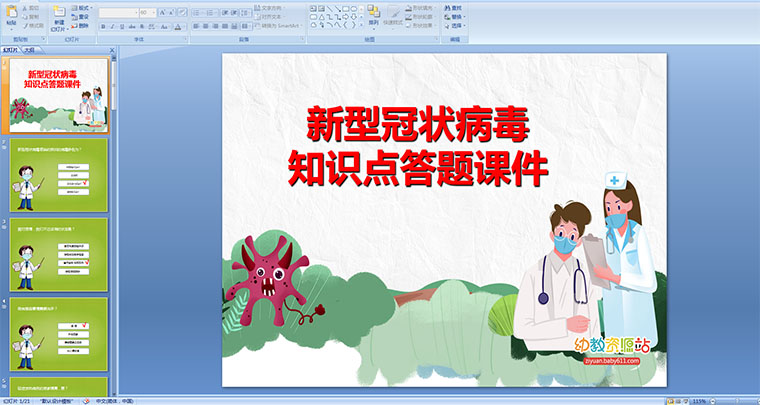Reset the slide layout (重设)
The height and width of the screenshot is (405, 760).
80,17
